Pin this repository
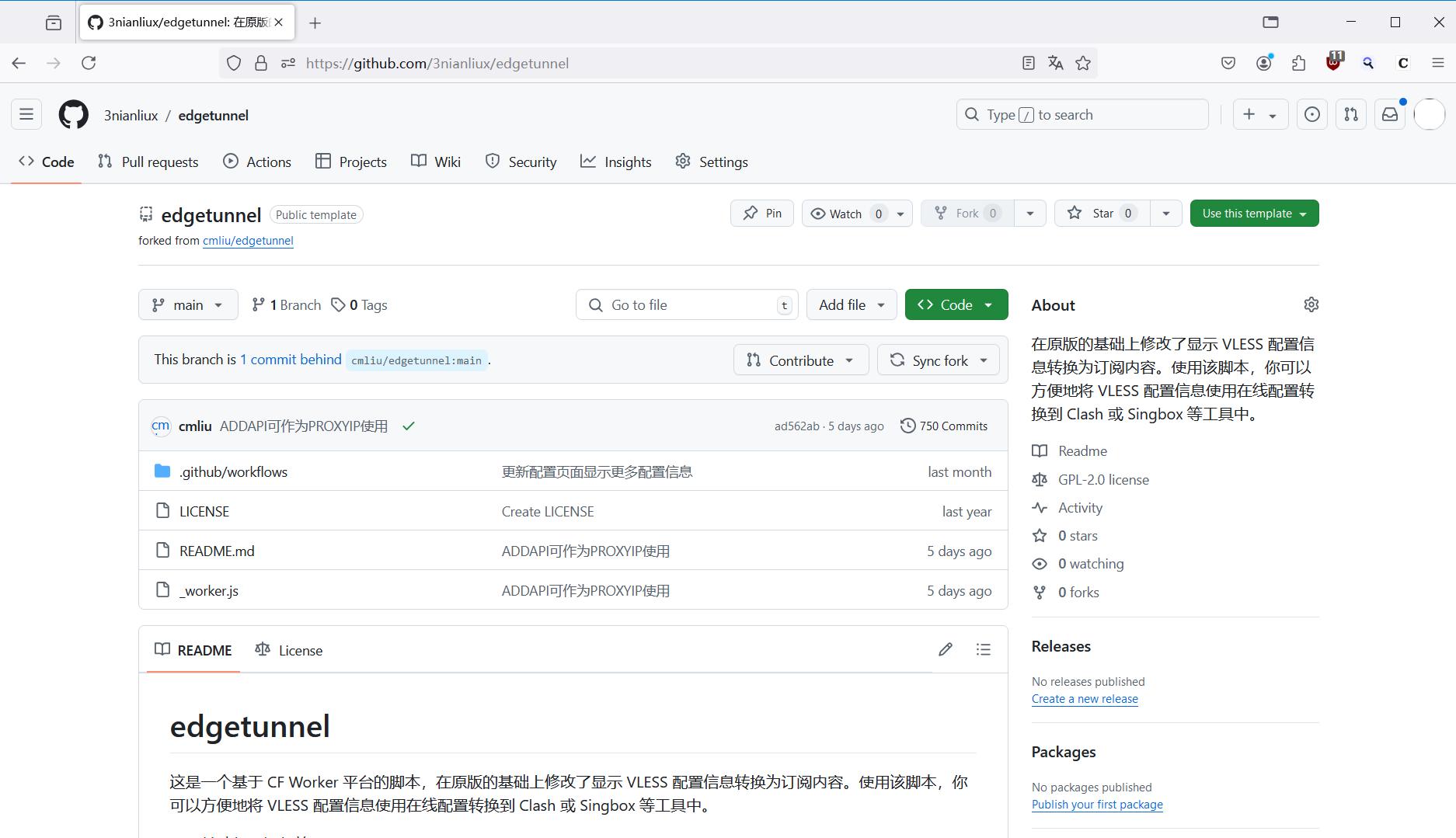The height and width of the screenshot is (838, 1456). (x=762, y=213)
